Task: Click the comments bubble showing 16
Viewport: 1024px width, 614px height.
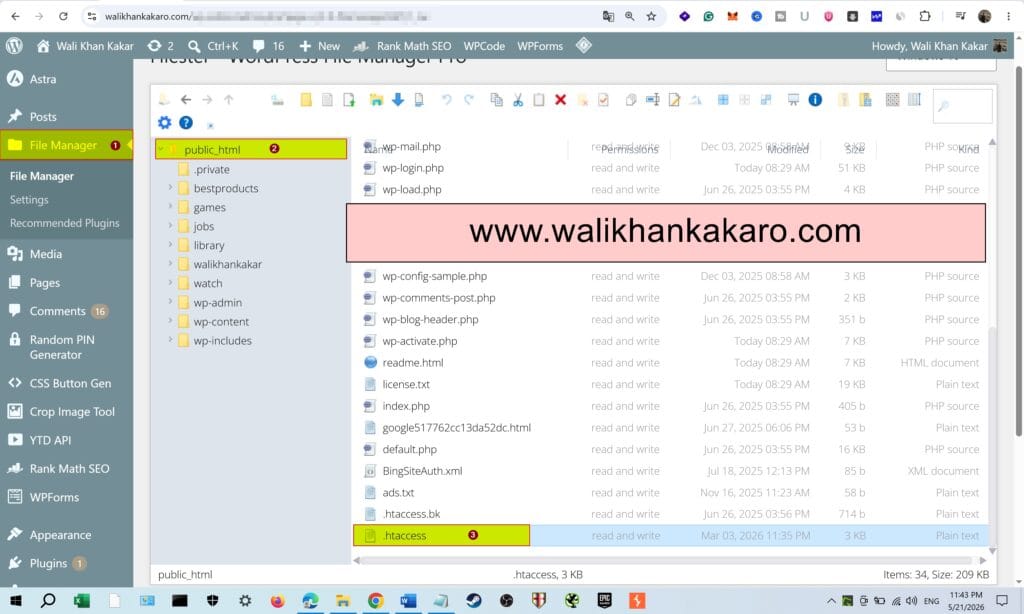Action: click(x=268, y=46)
